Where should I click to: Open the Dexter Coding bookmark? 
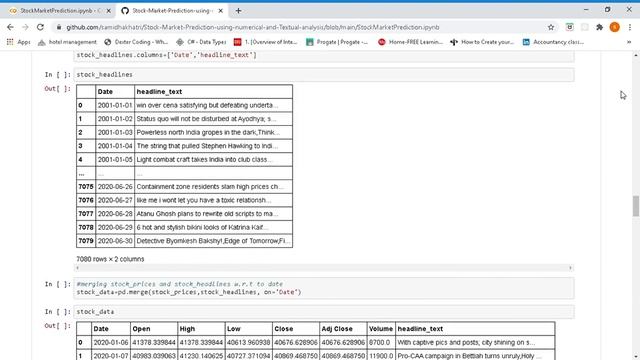[x=136, y=42]
